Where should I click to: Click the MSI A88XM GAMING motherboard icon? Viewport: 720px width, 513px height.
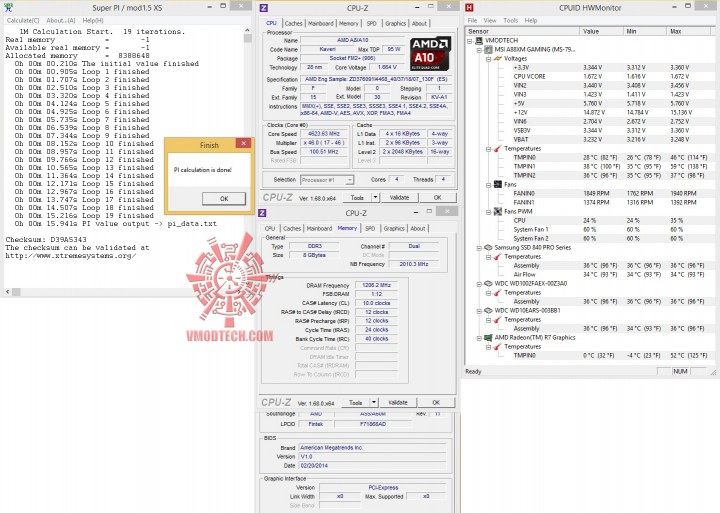pos(488,50)
